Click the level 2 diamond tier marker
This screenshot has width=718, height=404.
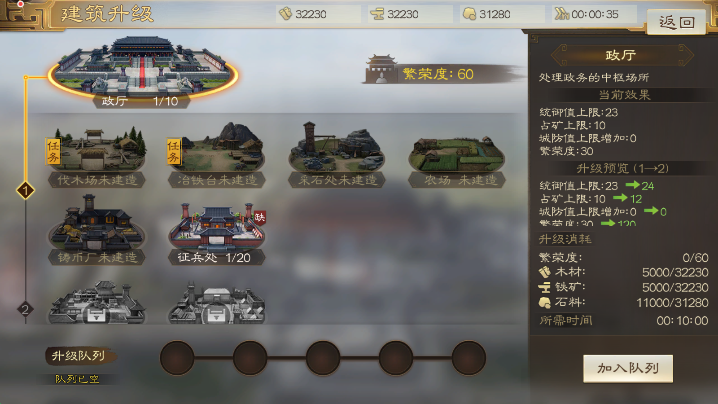click(x=26, y=310)
